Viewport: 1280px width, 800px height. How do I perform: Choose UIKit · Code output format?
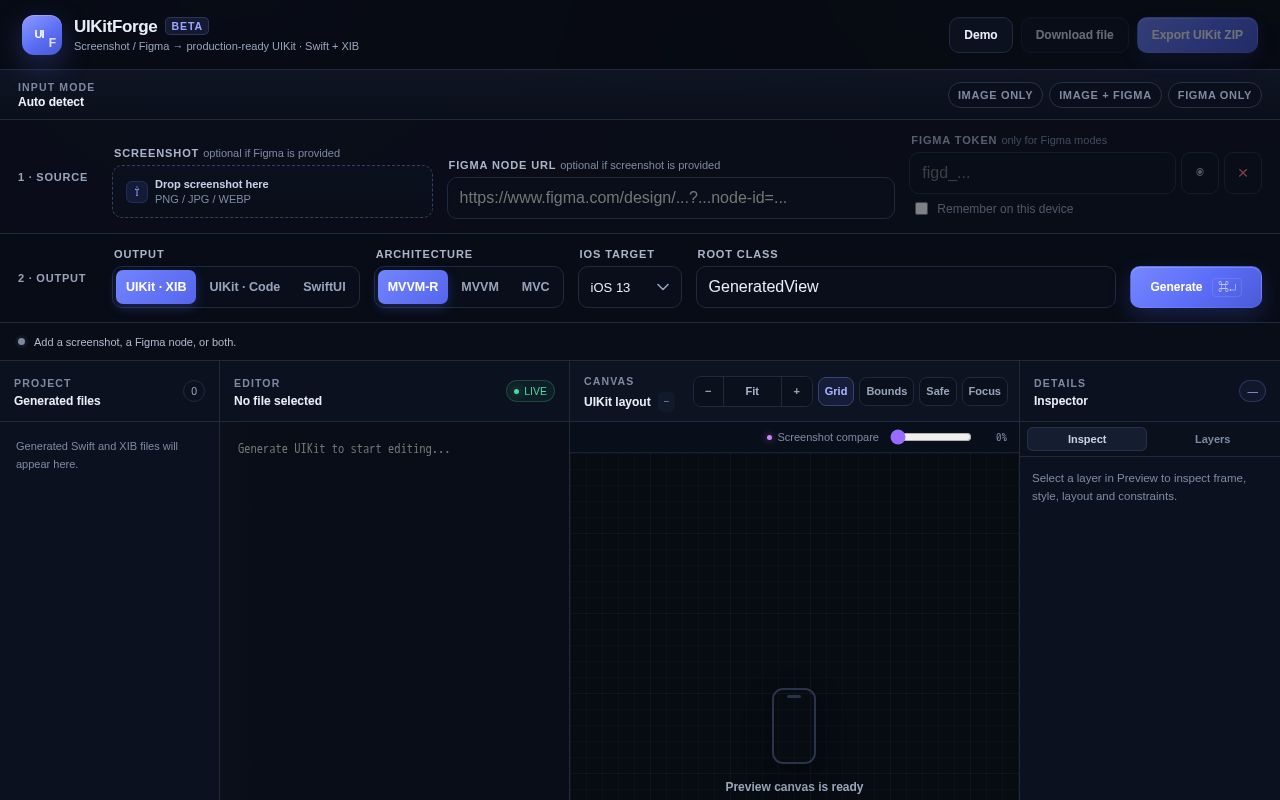coord(245,287)
